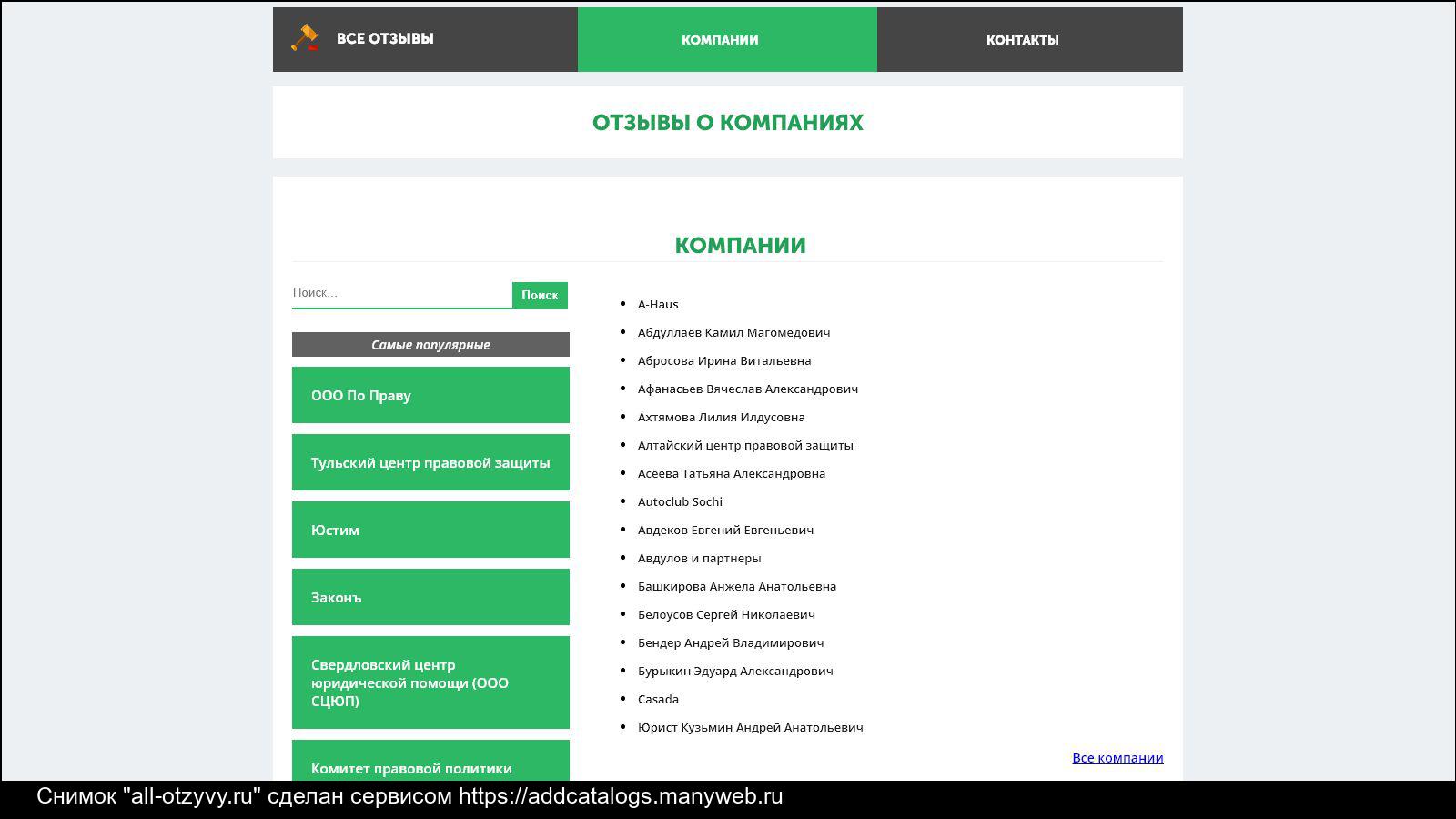The width and height of the screenshot is (1456, 819).
Task: Open Бурыкин Эдуард Александрович link
Action: [735, 671]
